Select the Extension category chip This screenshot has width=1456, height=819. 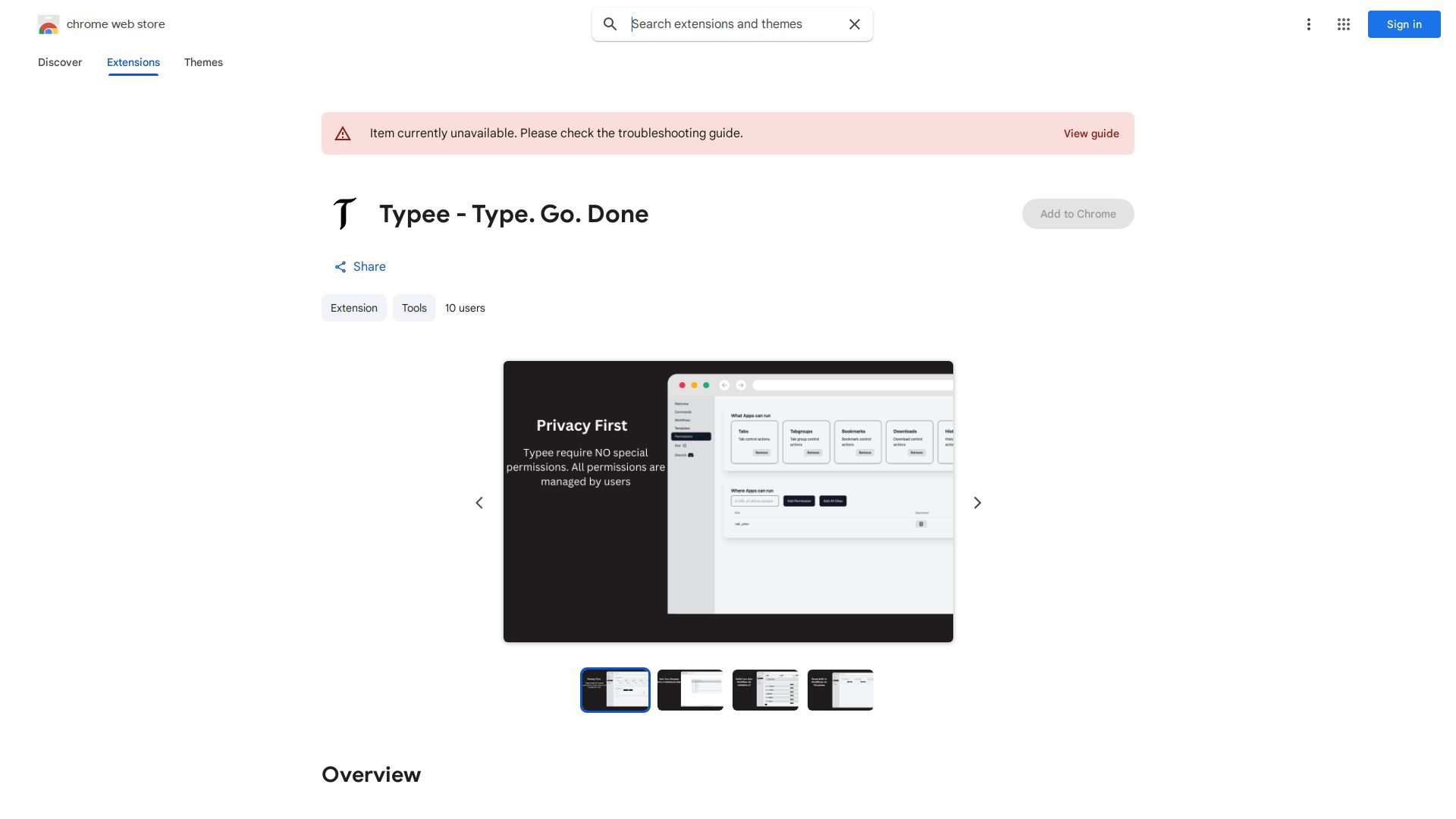(x=353, y=308)
